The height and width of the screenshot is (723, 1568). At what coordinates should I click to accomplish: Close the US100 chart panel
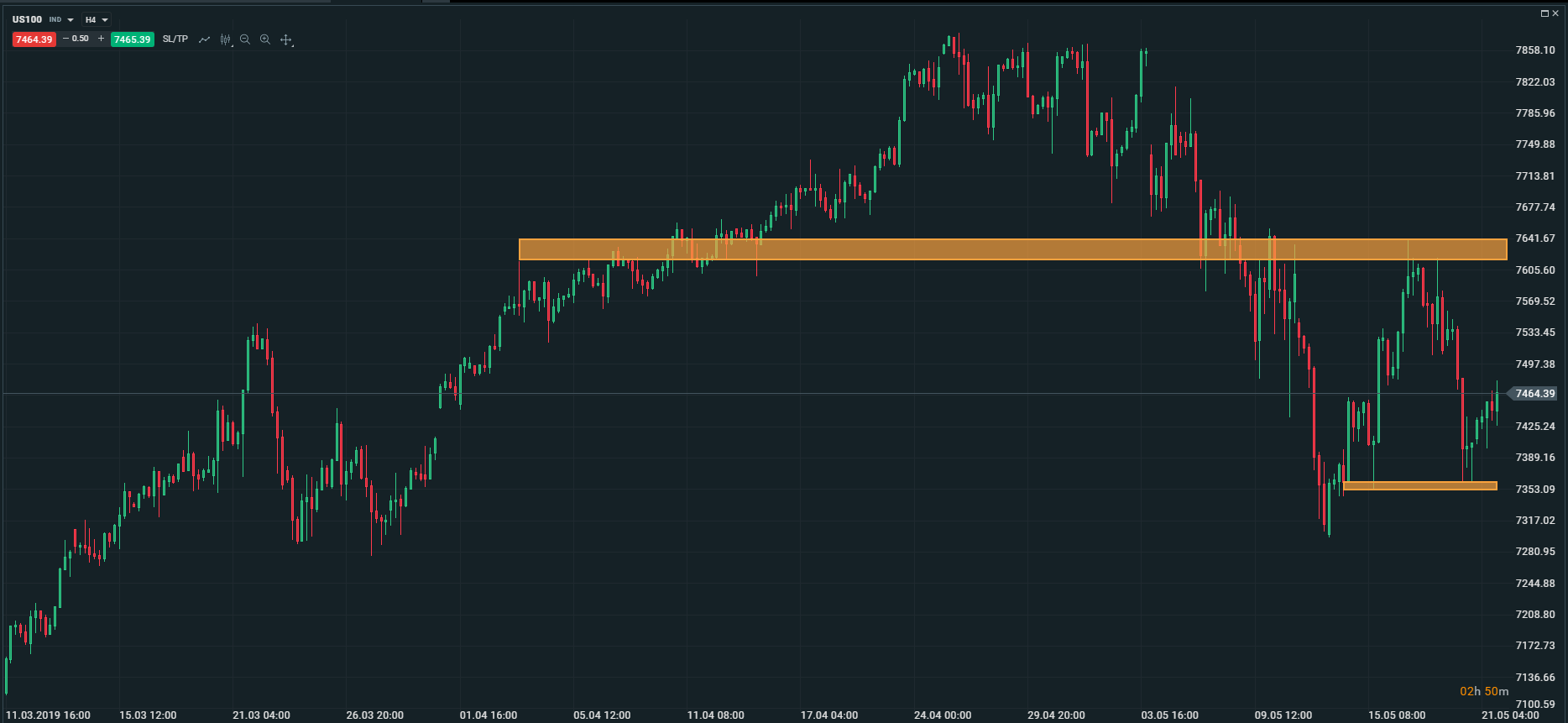click(1555, 13)
